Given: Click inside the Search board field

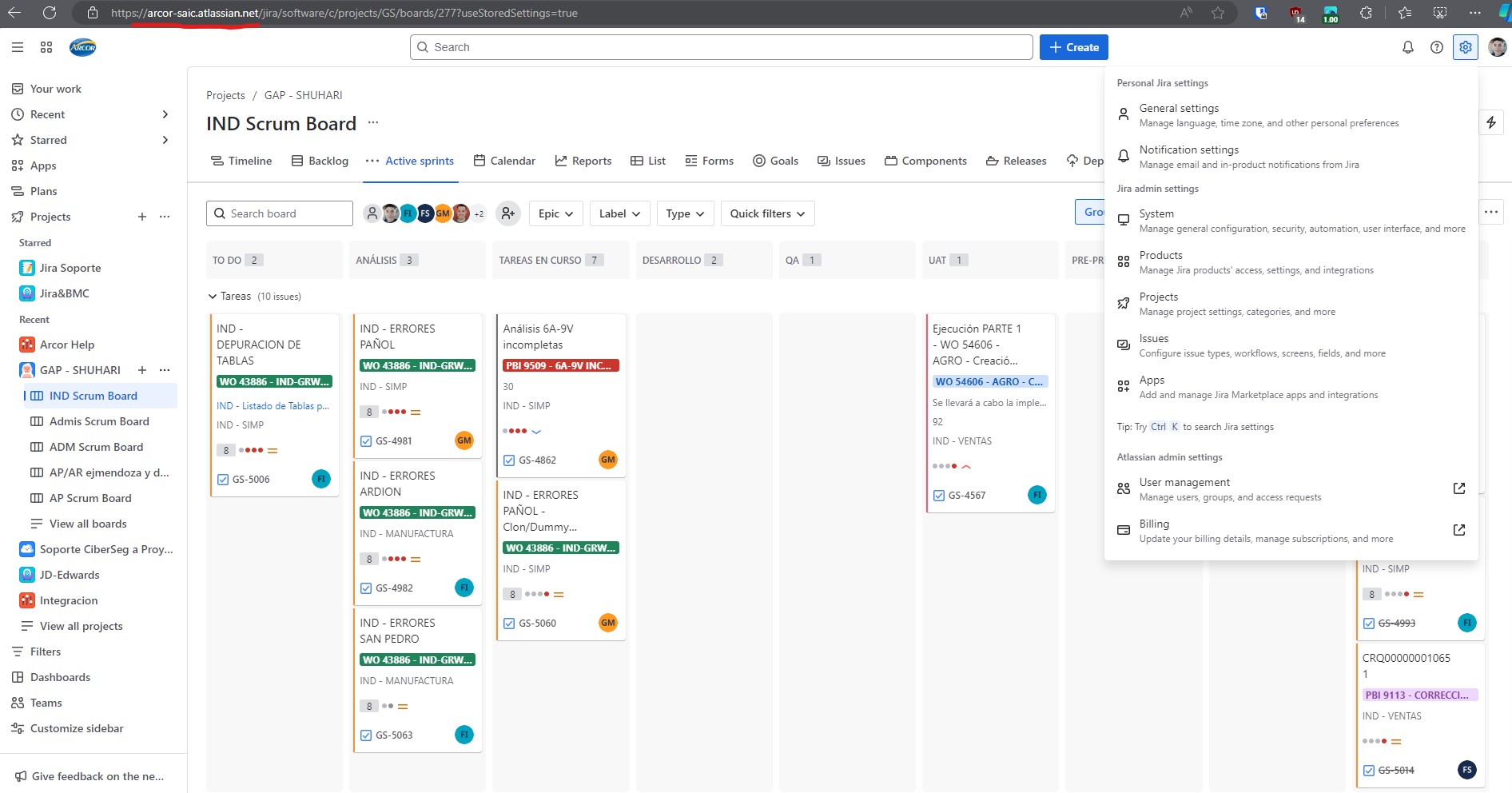Looking at the screenshot, I should [279, 213].
